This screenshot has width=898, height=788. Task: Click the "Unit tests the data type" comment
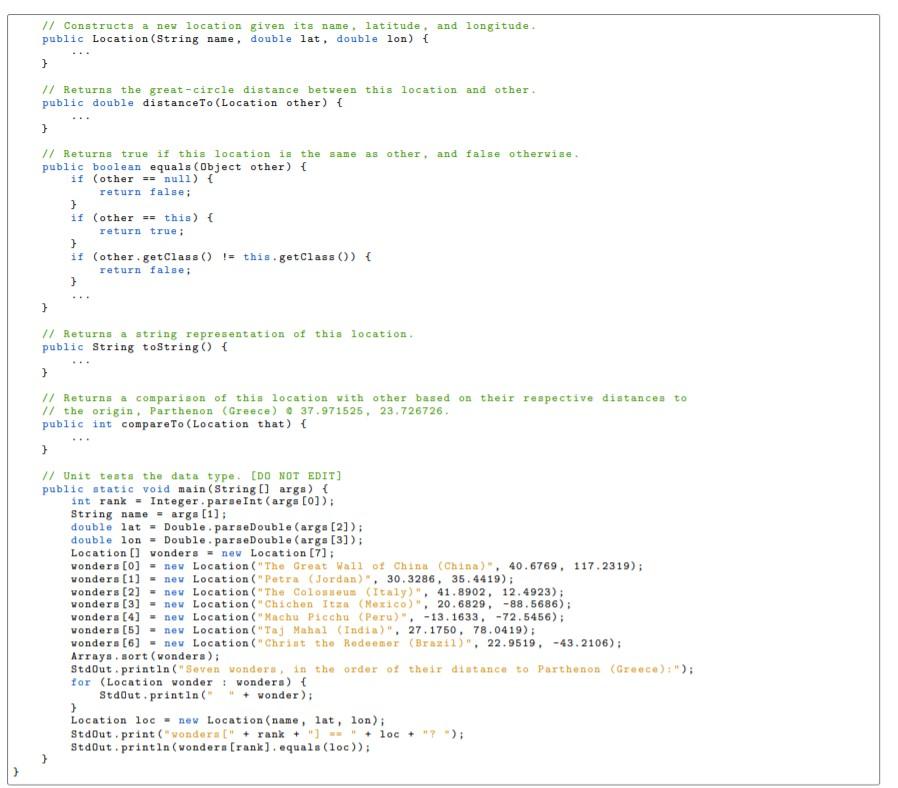[x=192, y=476]
